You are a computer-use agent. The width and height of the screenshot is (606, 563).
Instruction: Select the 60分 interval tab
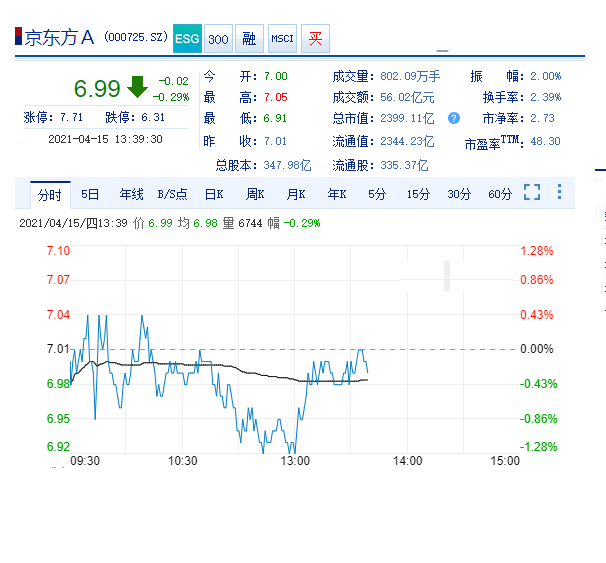pos(500,194)
